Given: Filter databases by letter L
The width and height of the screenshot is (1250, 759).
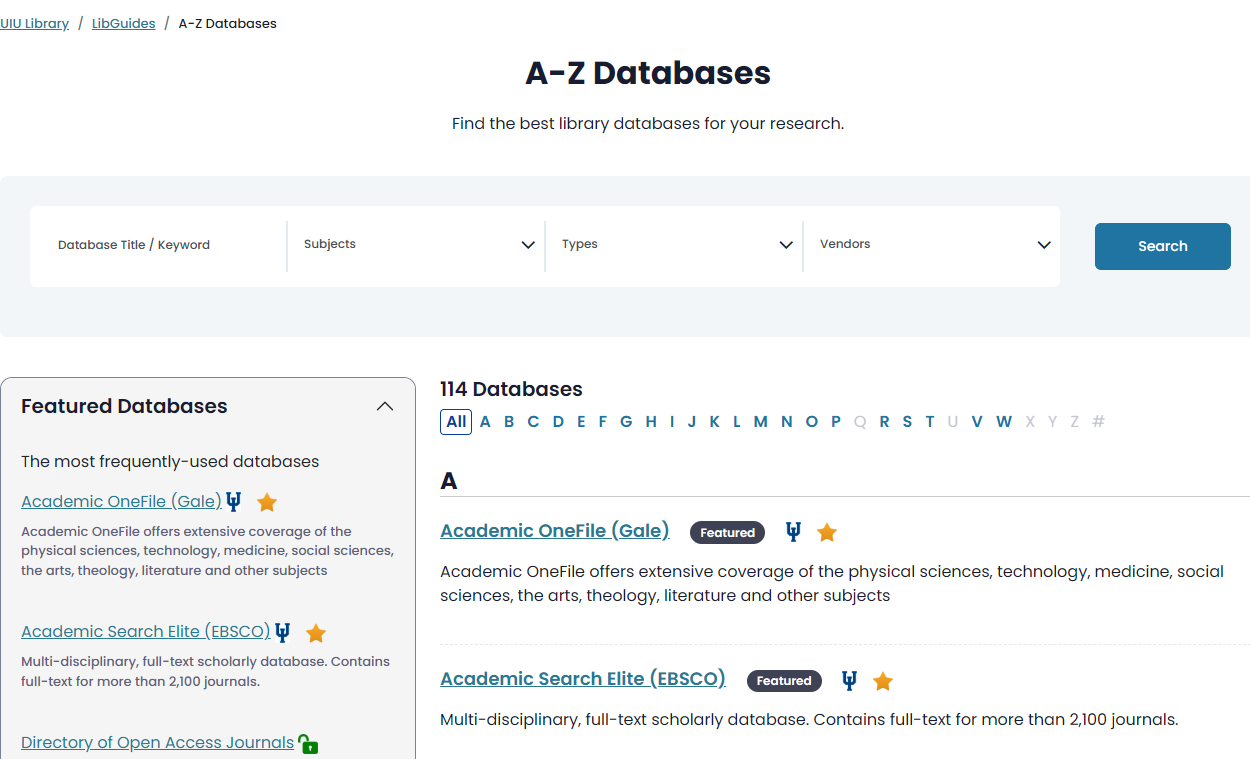Looking at the screenshot, I should pyautogui.click(x=737, y=422).
